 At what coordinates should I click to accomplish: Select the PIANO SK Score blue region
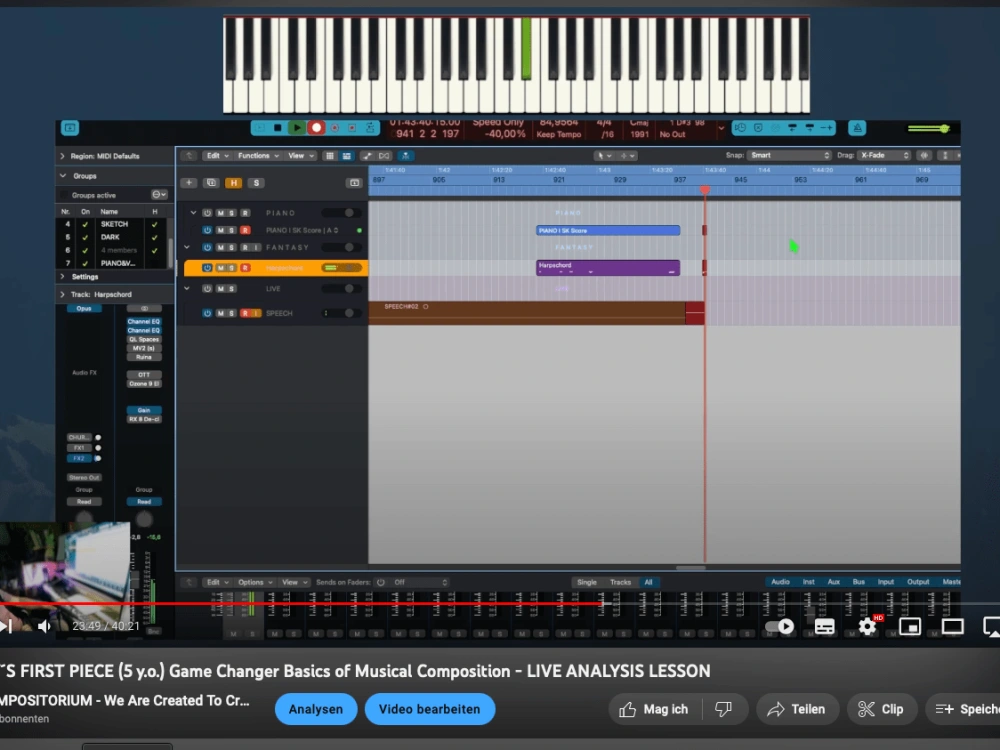click(608, 230)
